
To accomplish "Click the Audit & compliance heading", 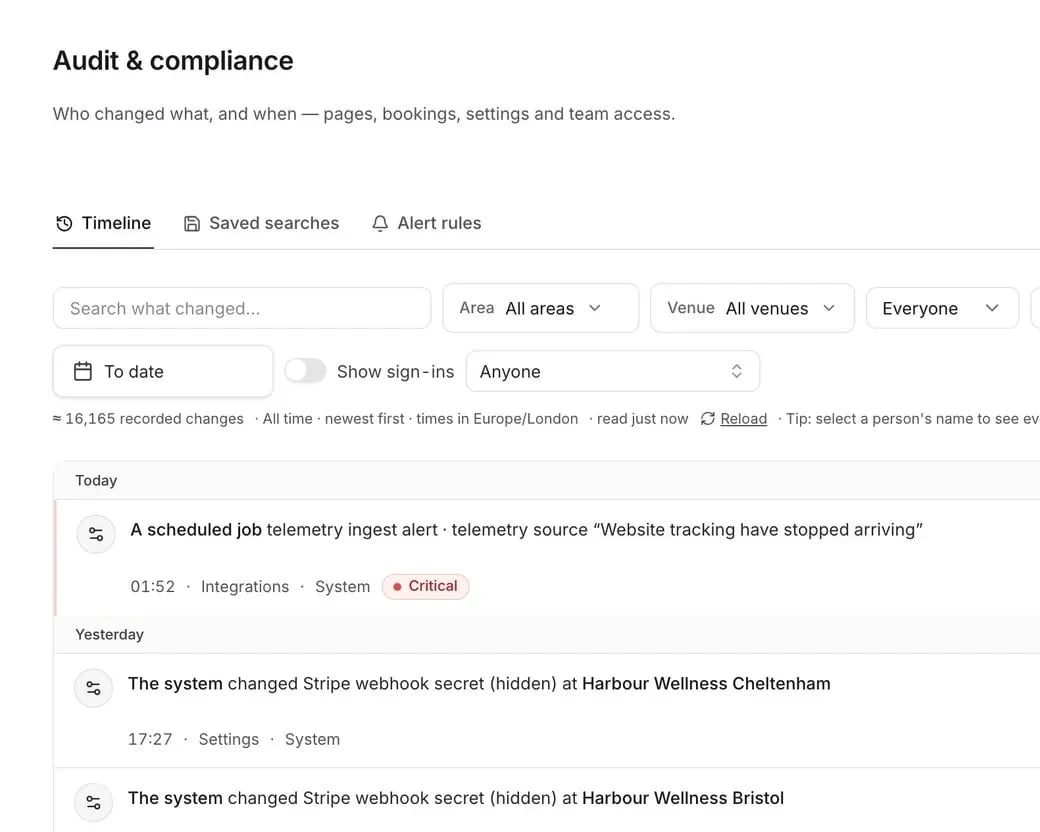I will coord(173,61).
